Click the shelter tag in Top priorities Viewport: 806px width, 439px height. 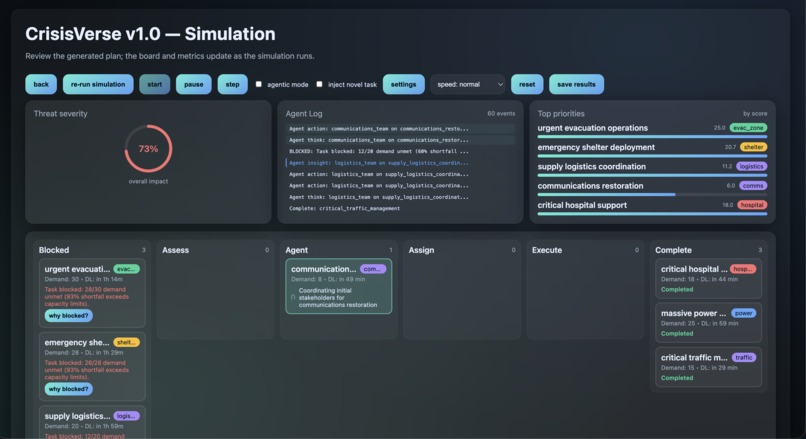click(x=753, y=147)
